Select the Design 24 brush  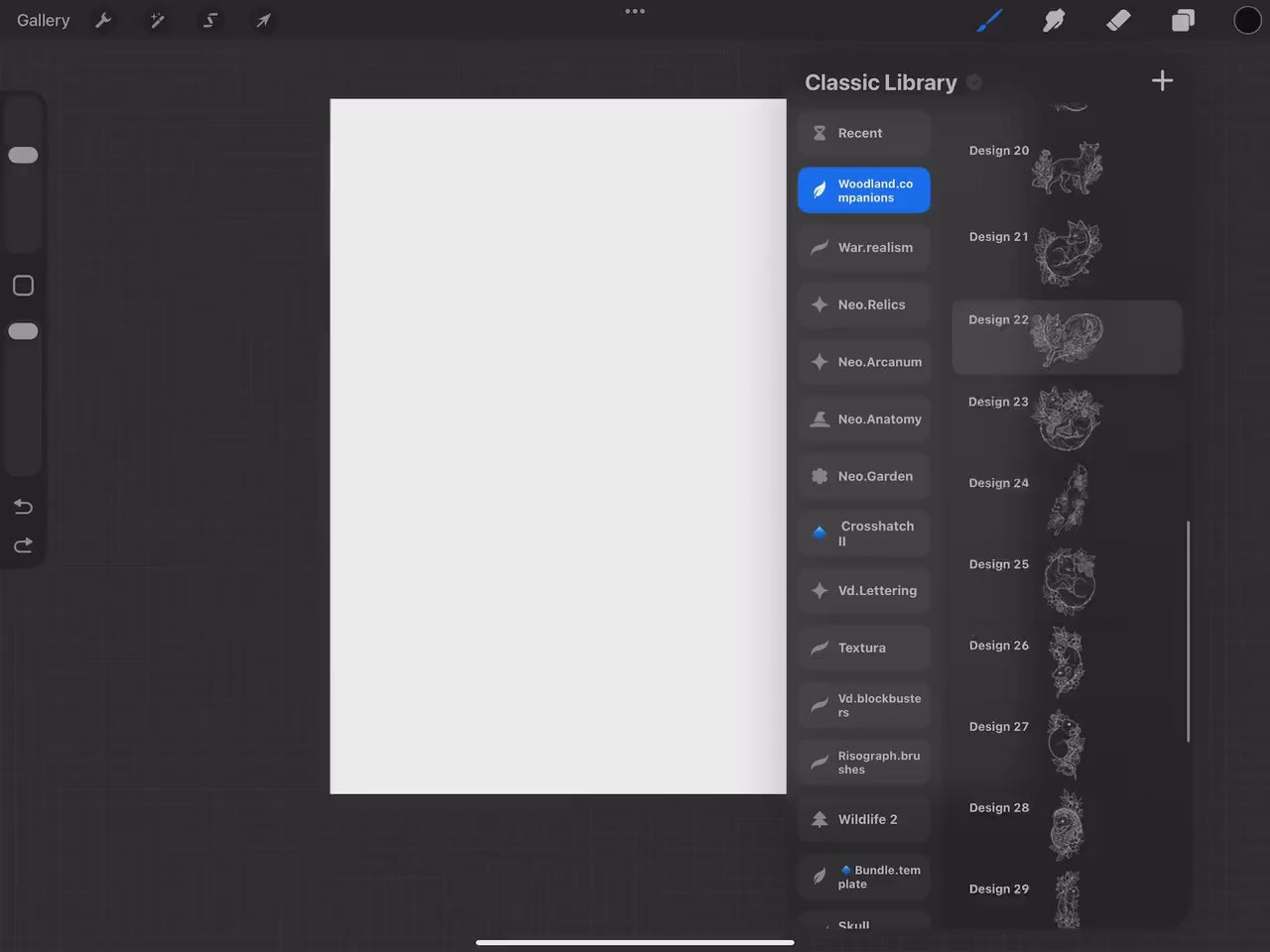[1067, 500]
